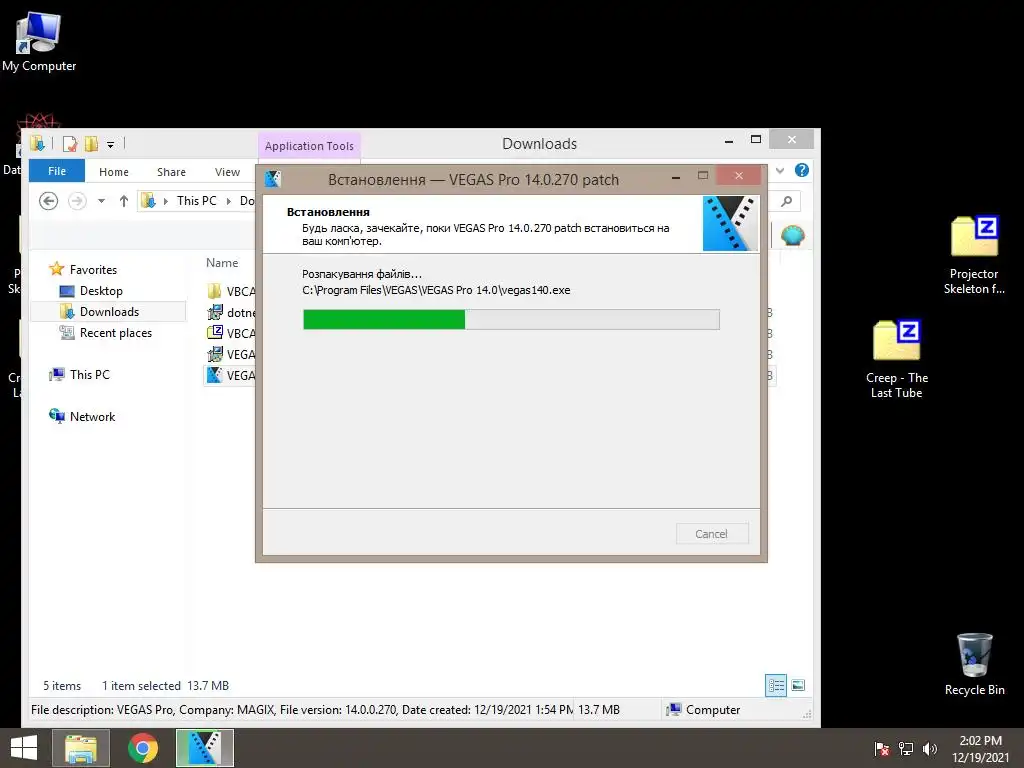The image size is (1024, 768).
Task: Minimize the VEGAS Pro patch installer
Action: coord(676,177)
